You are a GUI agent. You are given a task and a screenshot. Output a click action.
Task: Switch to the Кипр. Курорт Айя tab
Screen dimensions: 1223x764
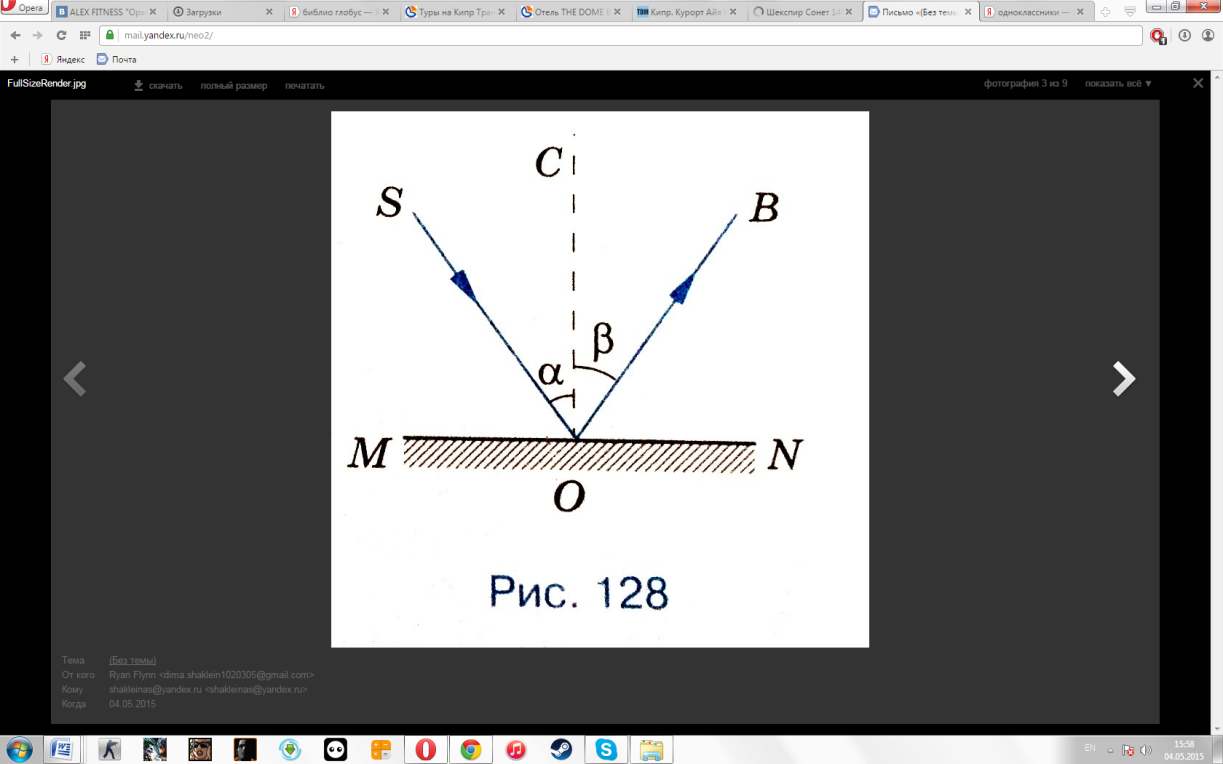click(x=687, y=12)
